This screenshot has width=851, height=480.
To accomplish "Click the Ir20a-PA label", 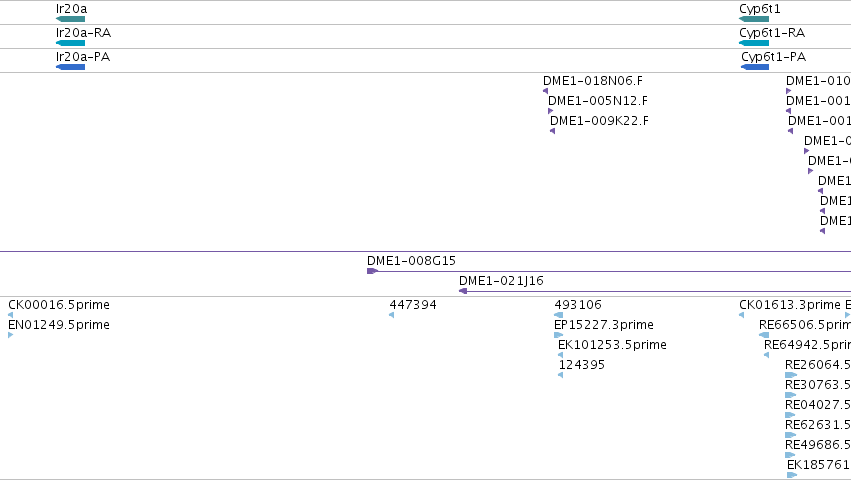I will pos(83,56).
